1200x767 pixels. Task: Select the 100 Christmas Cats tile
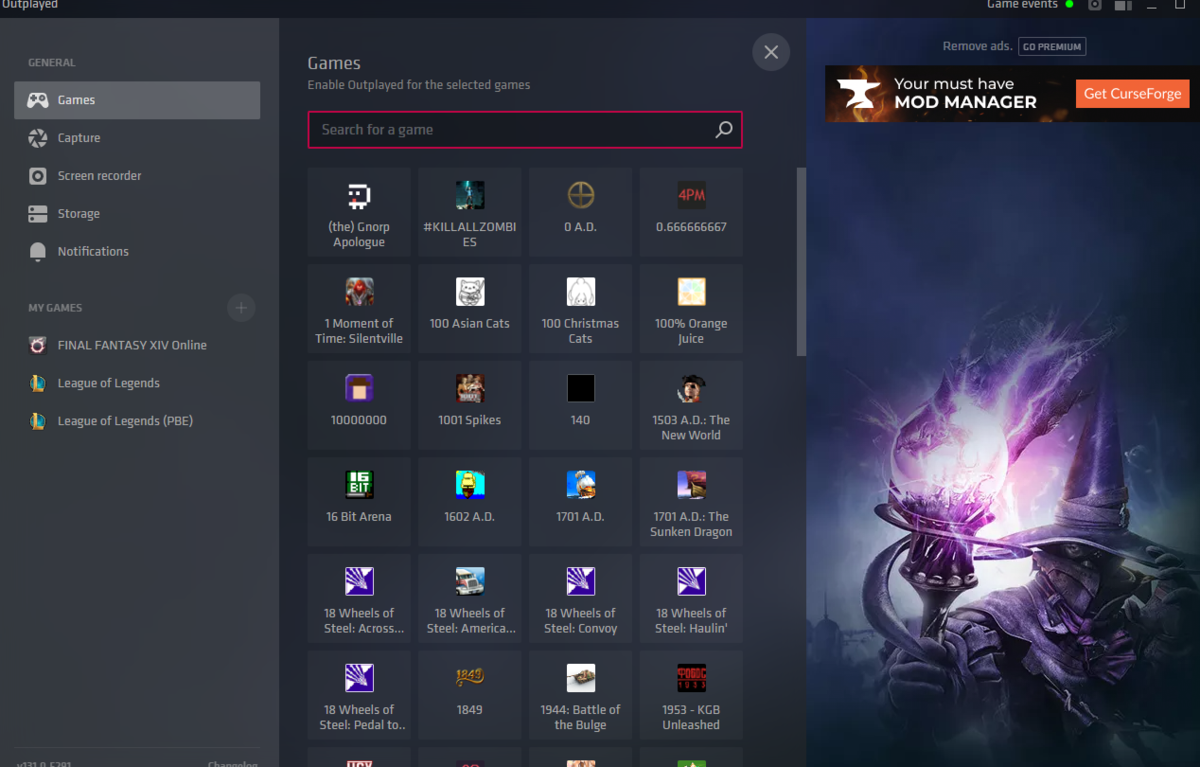(x=580, y=308)
